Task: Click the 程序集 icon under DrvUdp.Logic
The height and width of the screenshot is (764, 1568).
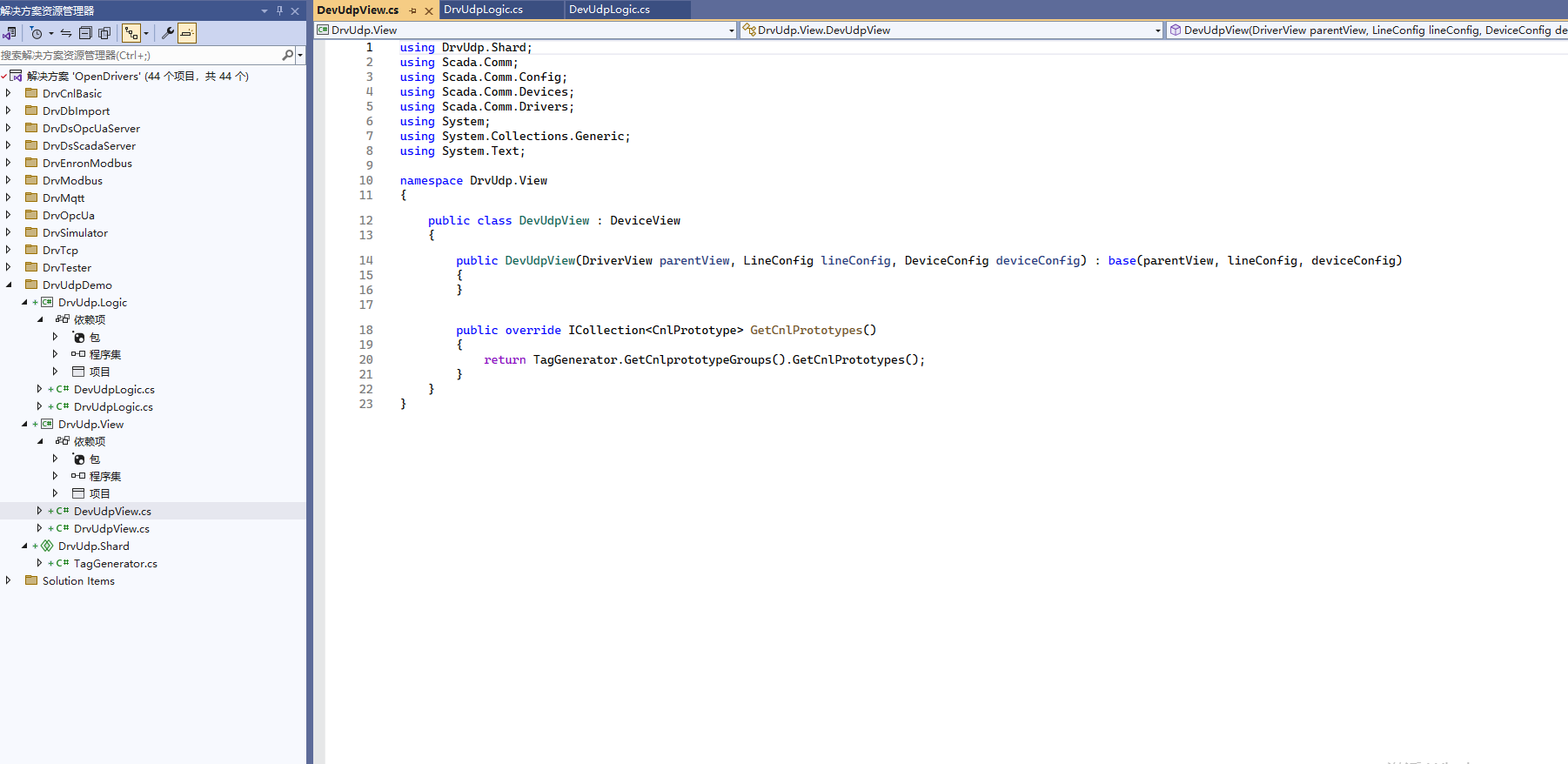Action: click(x=78, y=354)
